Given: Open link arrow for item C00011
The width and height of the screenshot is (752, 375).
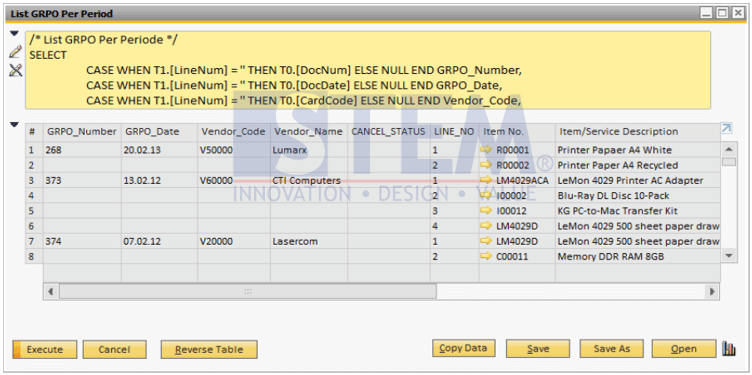Looking at the screenshot, I should pyautogui.click(x=486, y=257).
